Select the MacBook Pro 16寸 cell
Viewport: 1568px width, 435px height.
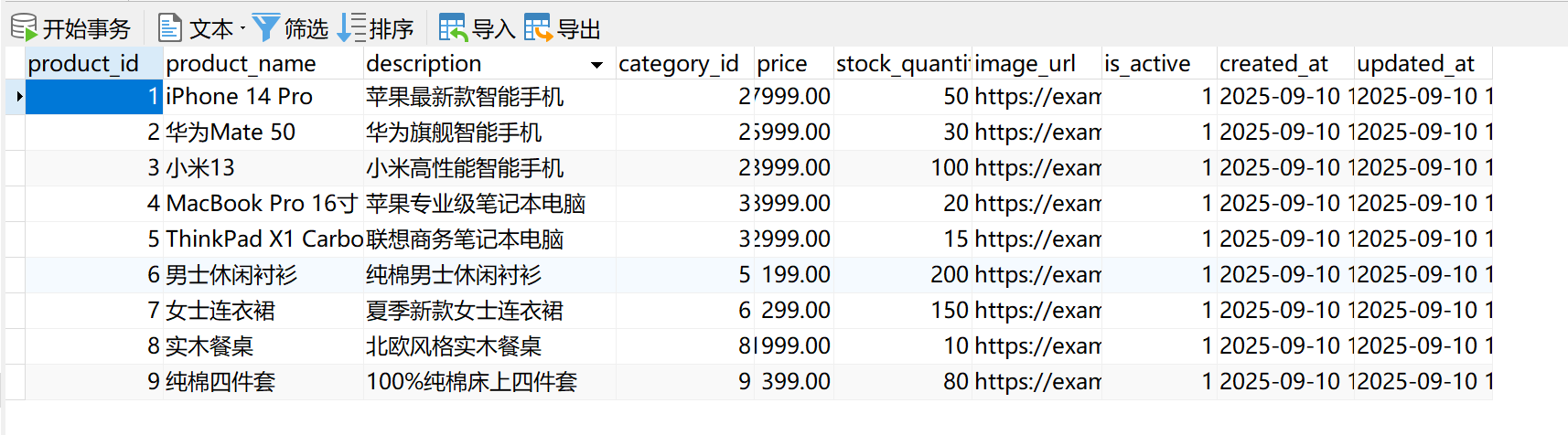click(263, 203)
